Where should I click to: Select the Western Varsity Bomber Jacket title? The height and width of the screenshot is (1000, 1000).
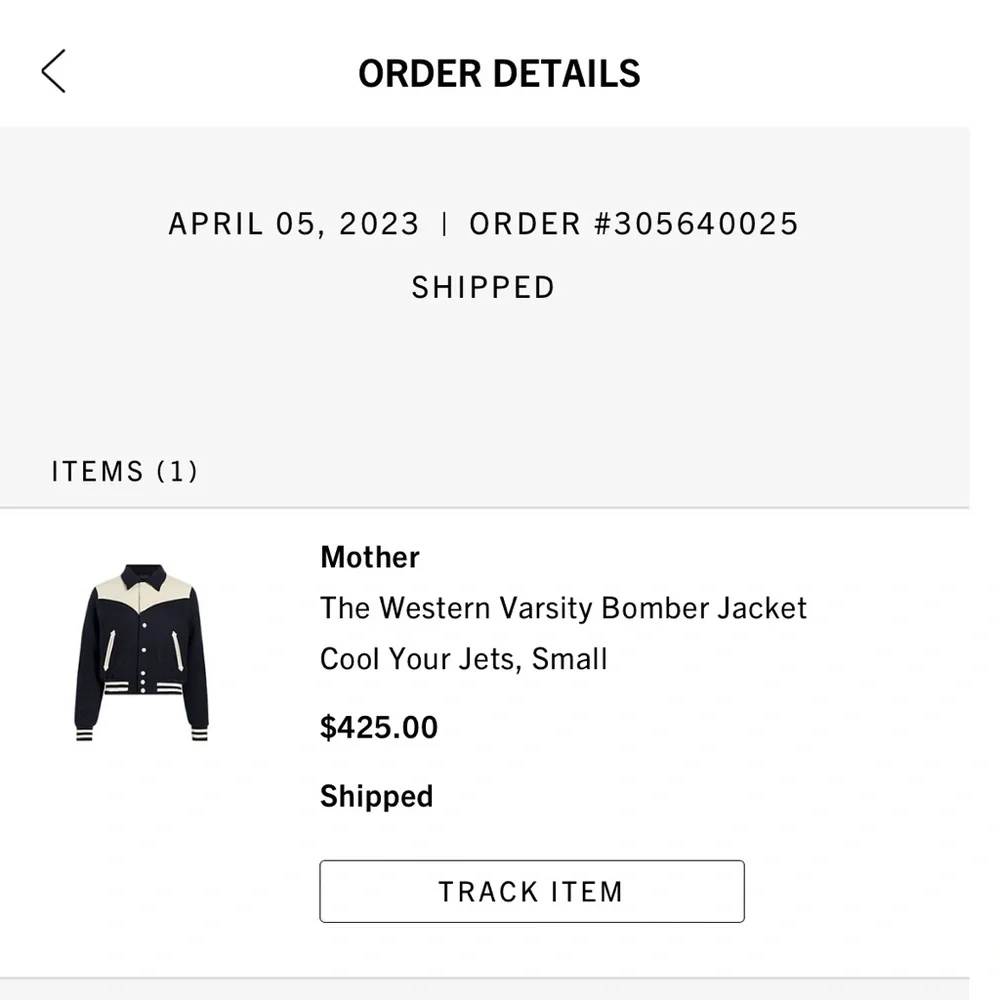563,608
